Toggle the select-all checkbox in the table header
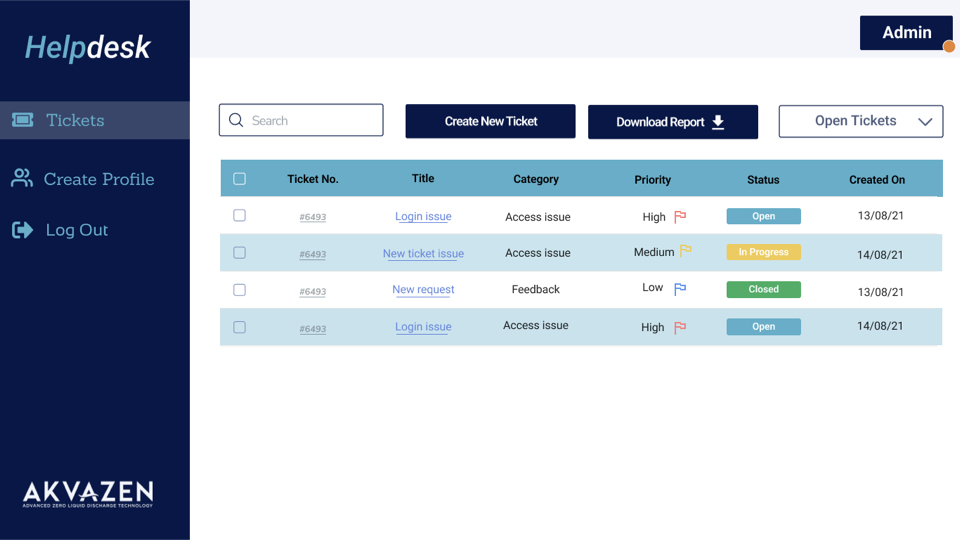Screen dimensions: 960x540 click(x=239, y=179)
